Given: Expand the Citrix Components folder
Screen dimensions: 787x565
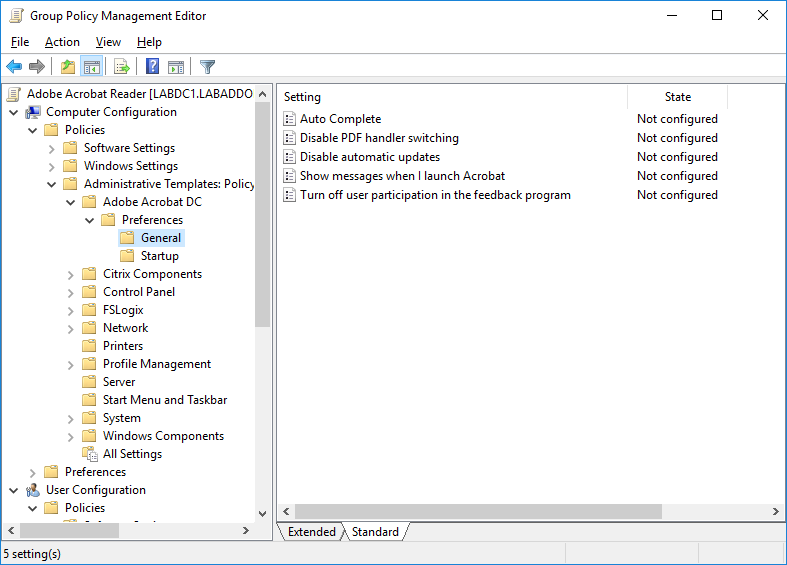Looking at the screenshot, I should (x=71, y=274).
